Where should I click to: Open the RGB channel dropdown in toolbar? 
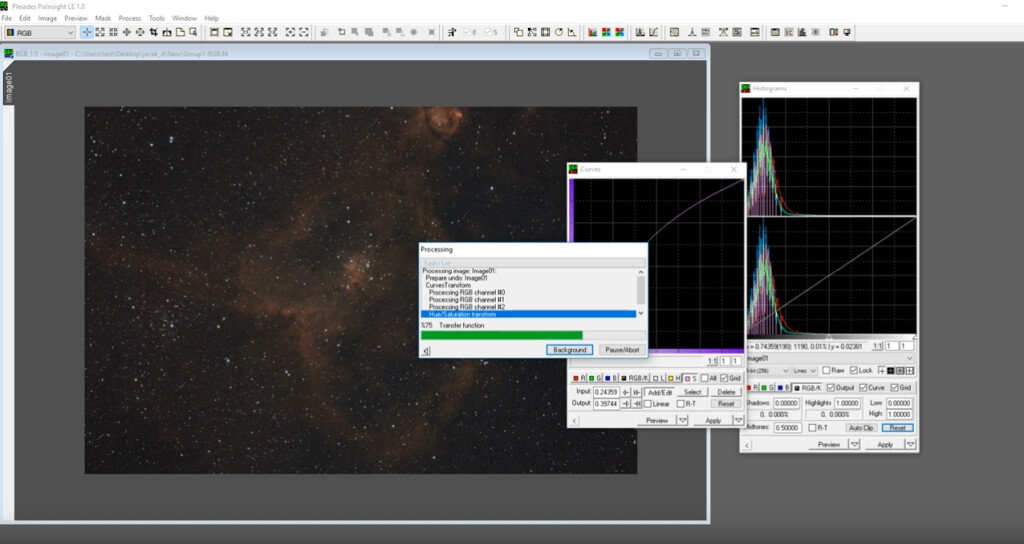[40, 32]
